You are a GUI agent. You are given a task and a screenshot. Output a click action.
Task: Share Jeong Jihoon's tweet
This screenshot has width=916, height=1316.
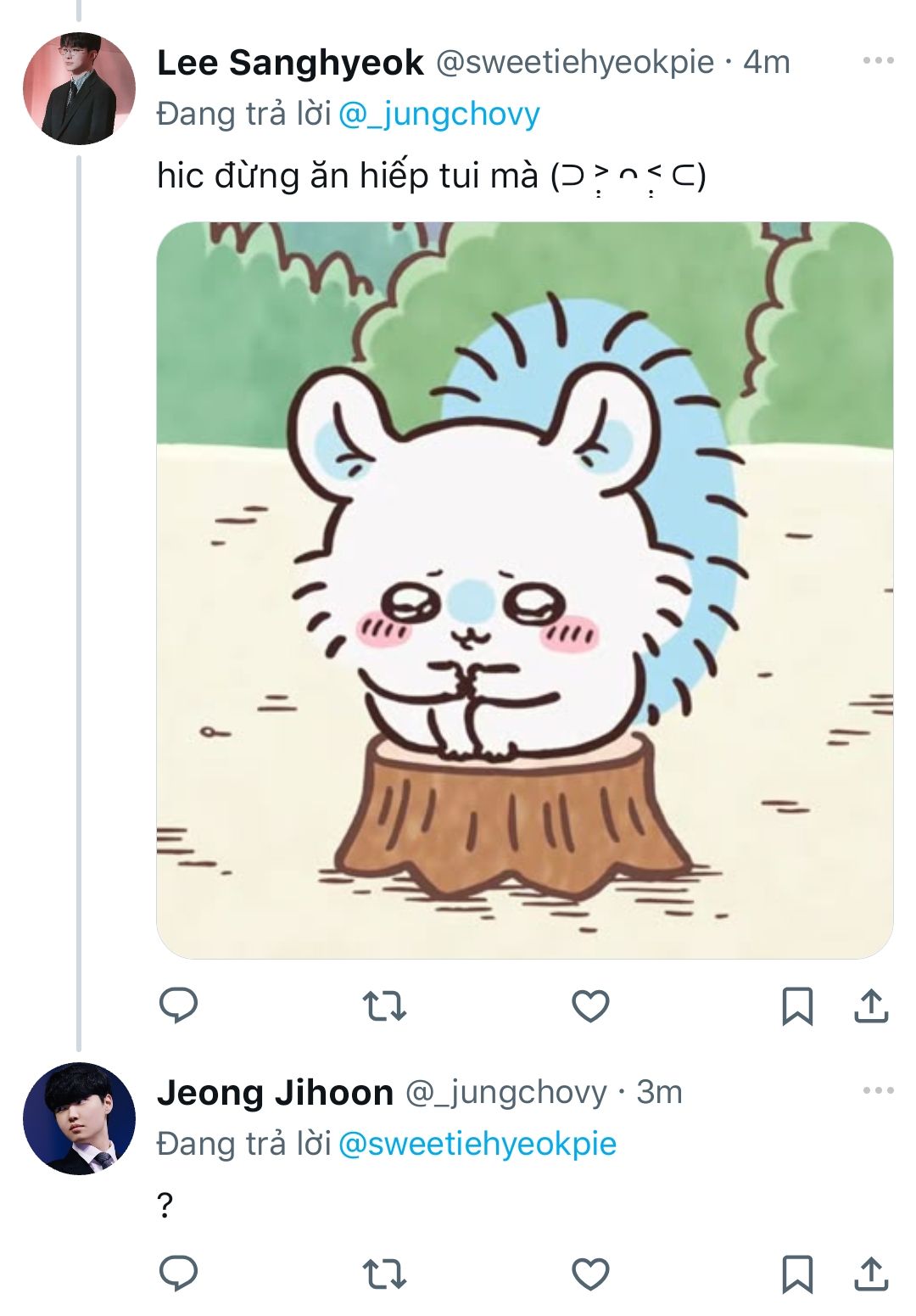pos(871,1274)
